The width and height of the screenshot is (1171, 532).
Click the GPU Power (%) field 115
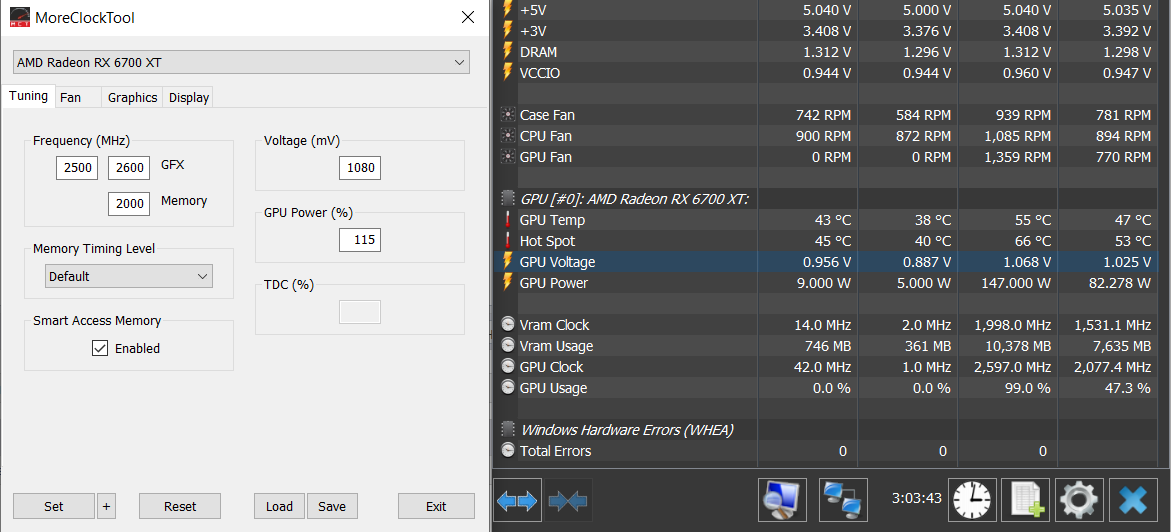pyautogui.click(x=360, y=240)
